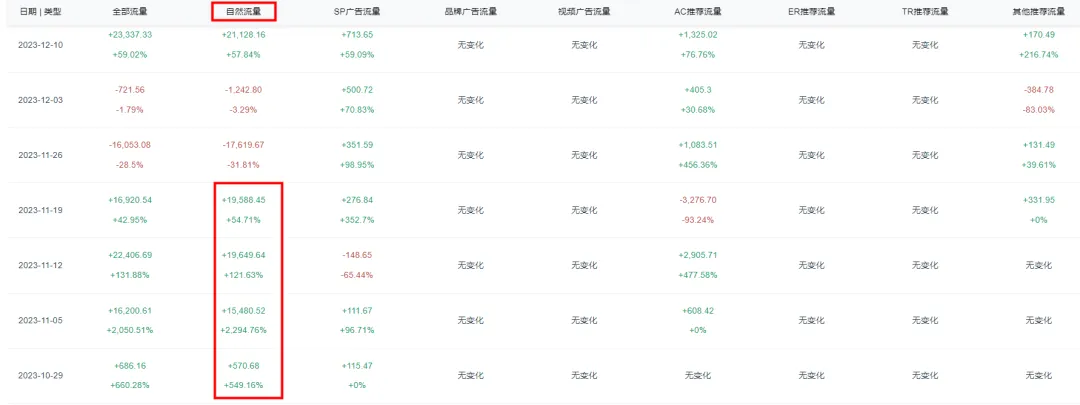Click the -384.78 other recommendation value
Viewport: 1080px width, 405px height.
pyautogui.click(x=1039, y=90)
